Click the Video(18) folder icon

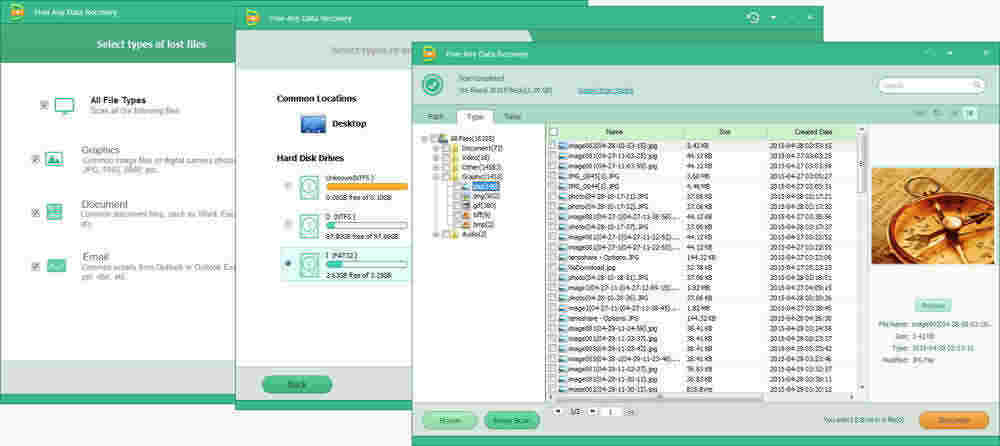pyautogui.click(x=455, y=158)
